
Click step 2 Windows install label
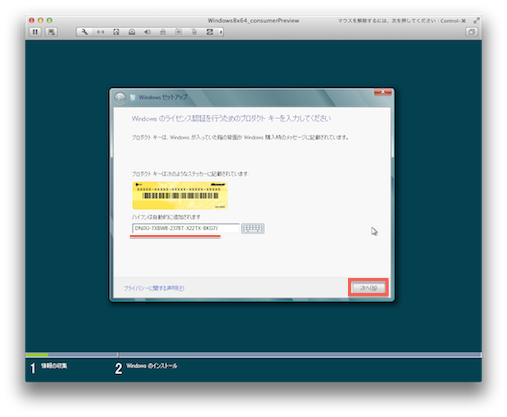pyautogui.click(x=152, y=366)
